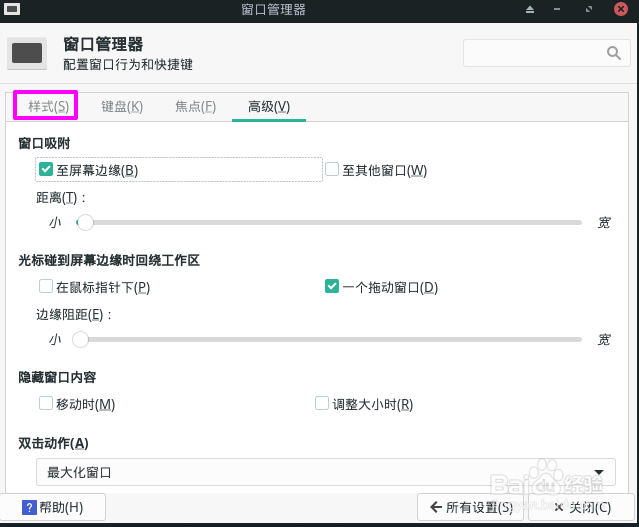Click the 隐藏窗口内容 section heading

pyautogui.click(x=57, y=377)
